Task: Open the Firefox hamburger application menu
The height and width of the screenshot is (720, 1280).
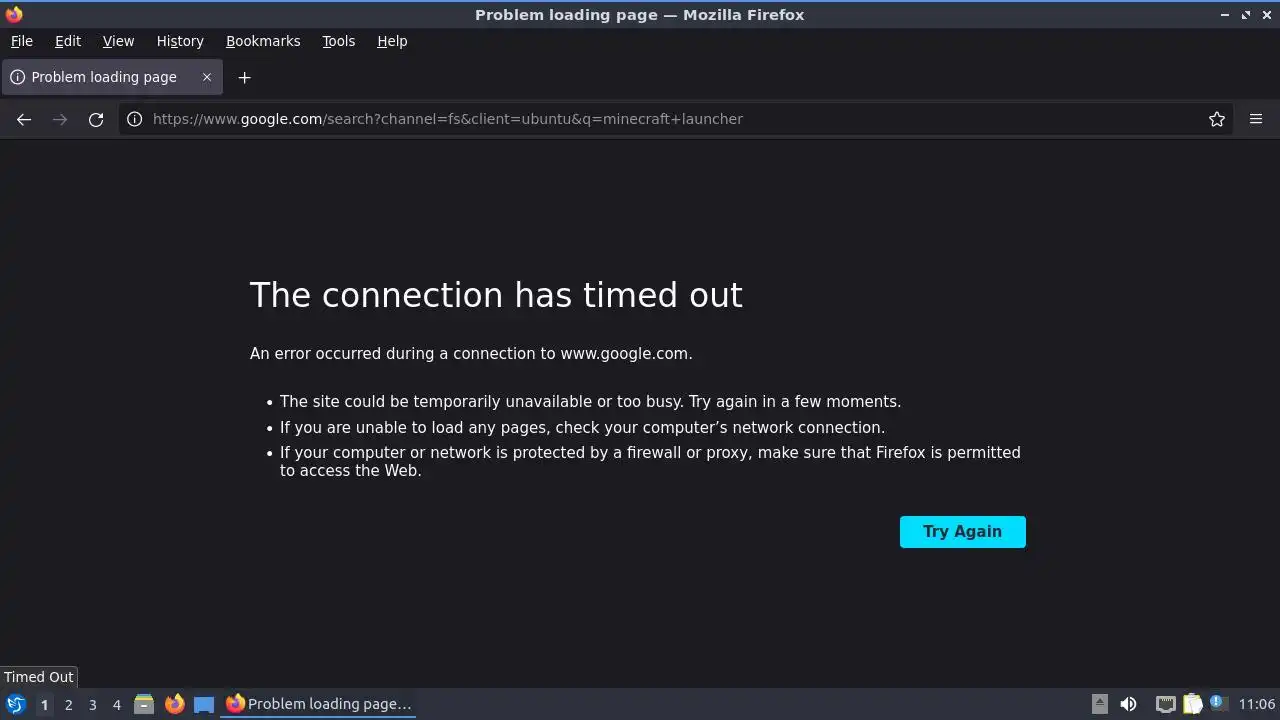Action: tap(1256, 119)
